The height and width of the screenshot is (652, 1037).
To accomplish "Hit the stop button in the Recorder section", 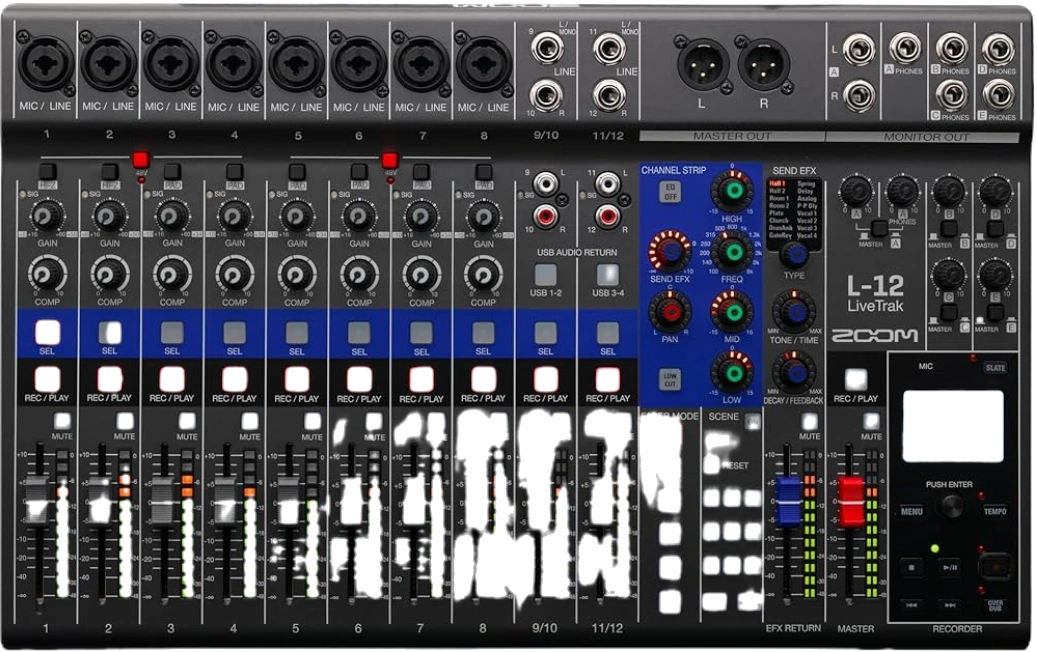I will [912, 567].
